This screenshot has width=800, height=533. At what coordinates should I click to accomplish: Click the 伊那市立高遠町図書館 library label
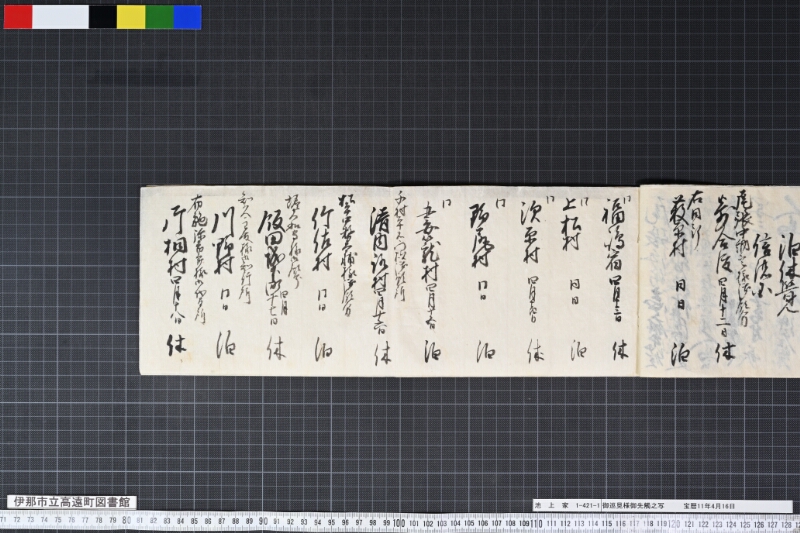[72, 502]
